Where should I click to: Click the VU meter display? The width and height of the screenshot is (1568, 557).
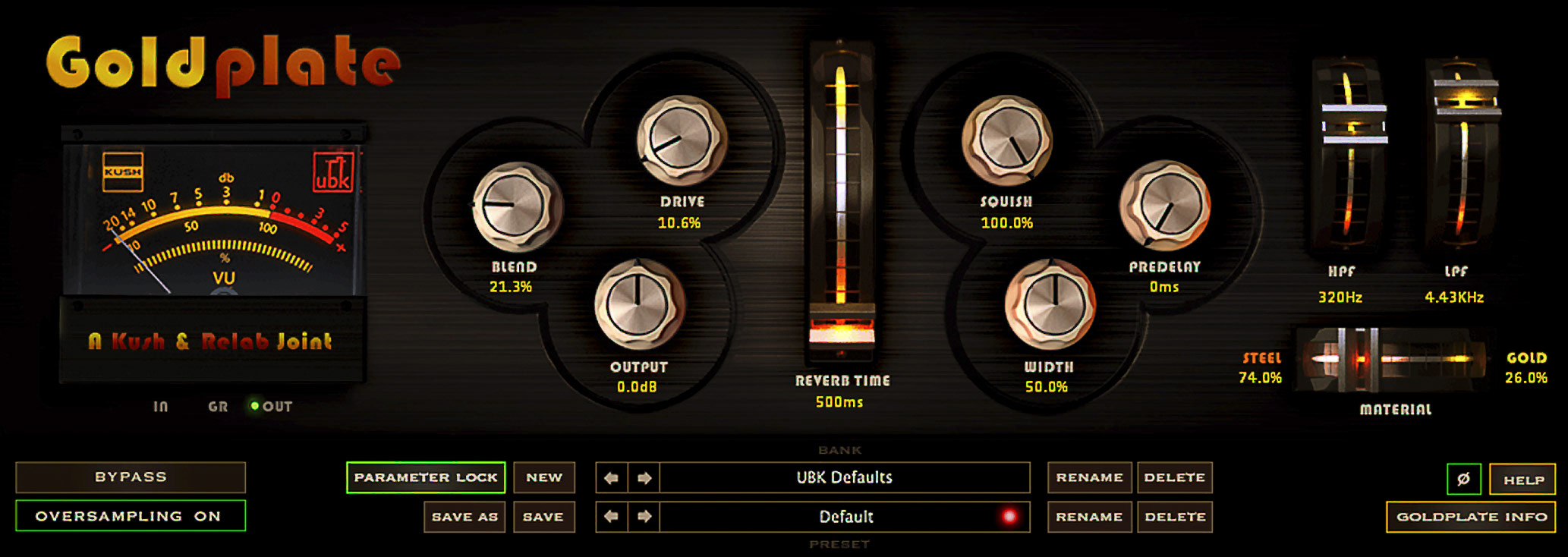pos(213,220)
